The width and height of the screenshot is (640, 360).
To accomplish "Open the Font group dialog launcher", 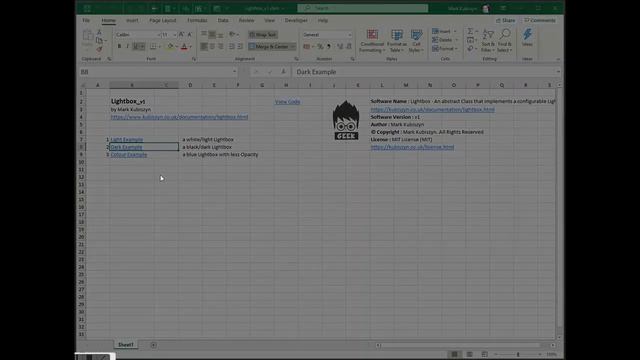I will pos(194,59).
